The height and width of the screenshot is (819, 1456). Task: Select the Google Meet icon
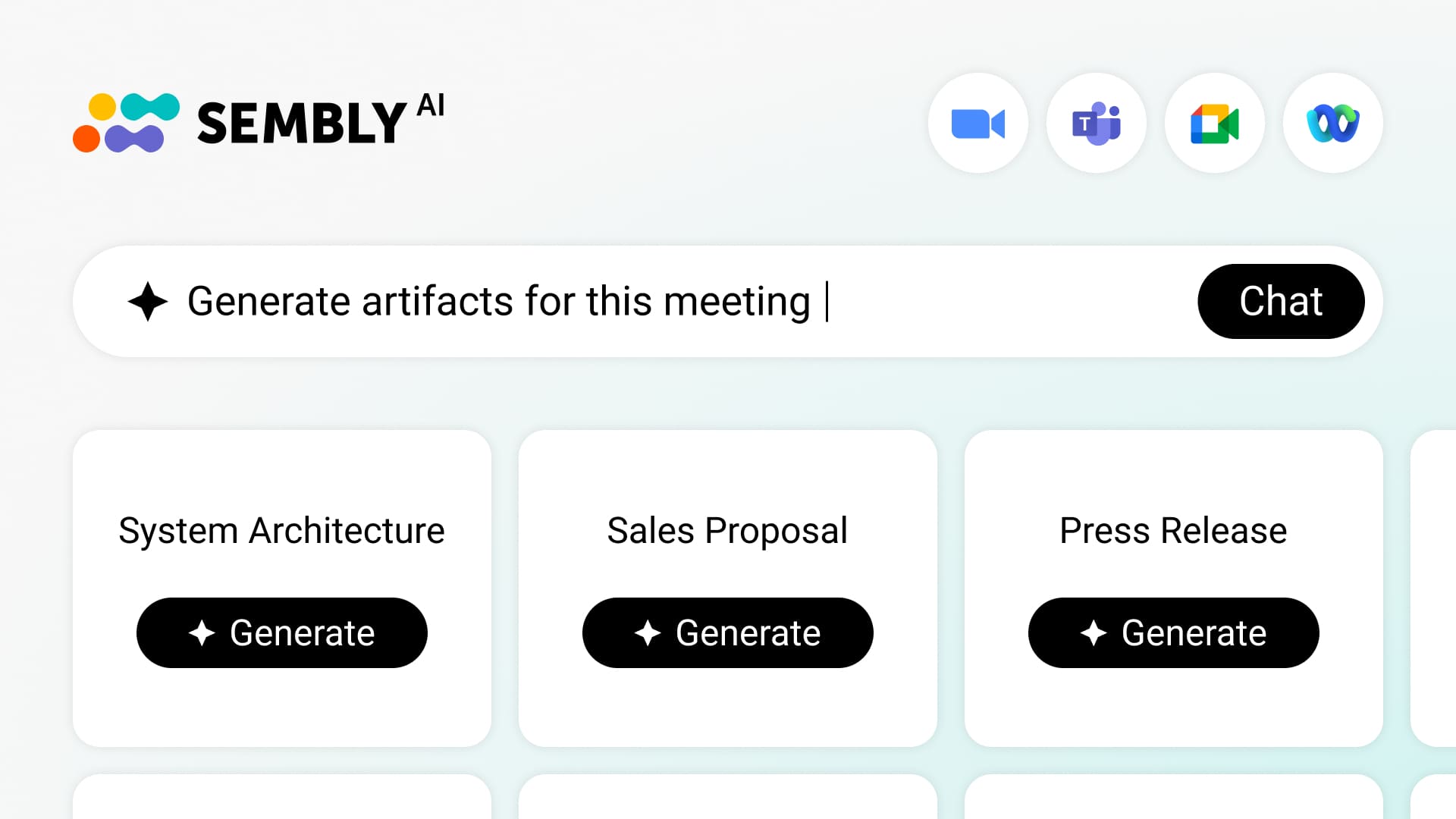click(1214, 124)
